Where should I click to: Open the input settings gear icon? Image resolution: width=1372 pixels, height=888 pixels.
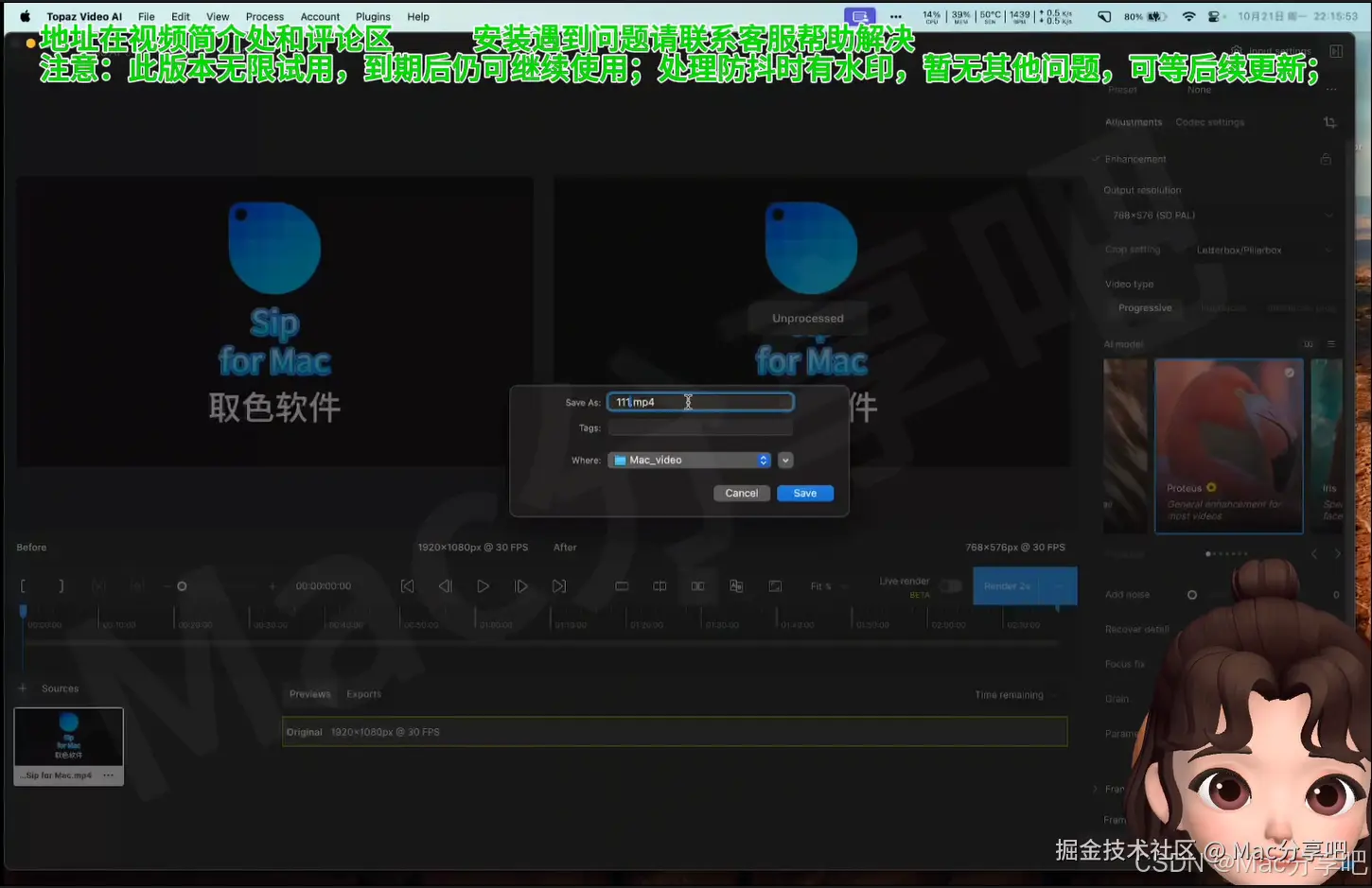[x=1236, y=50]
